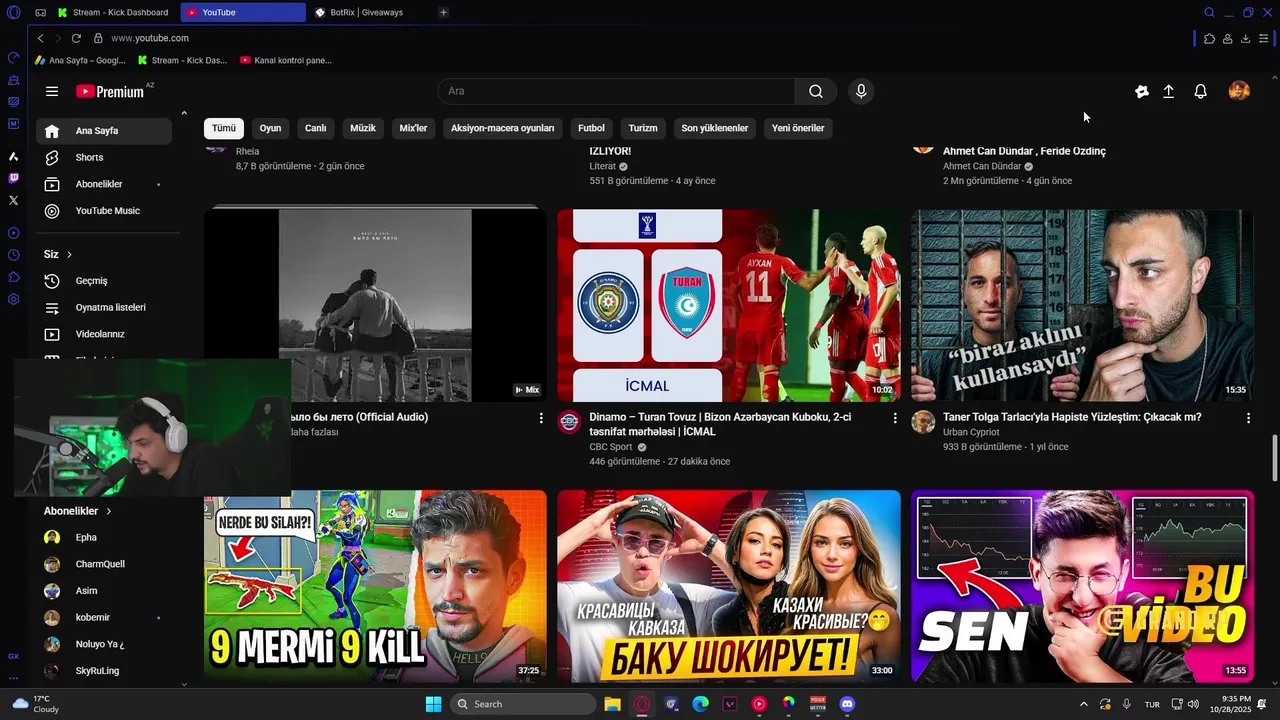This screenshot has height=720, width=1280.
Task: Open the Hapiste Yüzleştim video thumbnail
Action: pos(1082,305)
